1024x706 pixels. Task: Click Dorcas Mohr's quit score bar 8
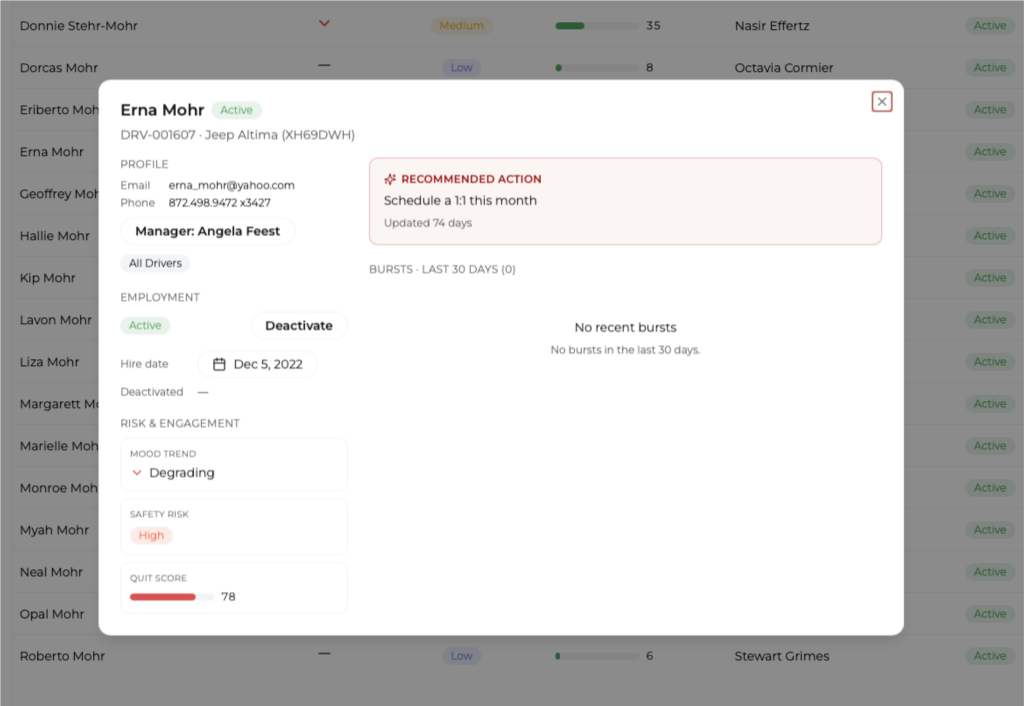597,67
